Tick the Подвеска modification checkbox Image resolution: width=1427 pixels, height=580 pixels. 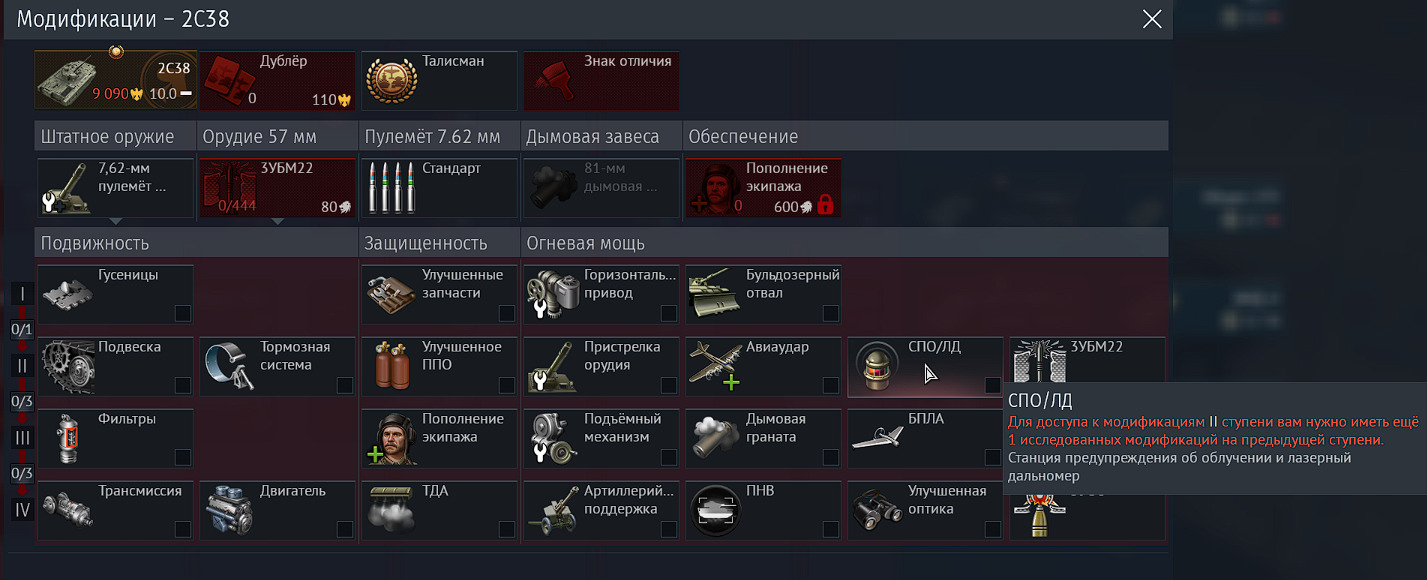pyautogui.click(x=183, y=385)
